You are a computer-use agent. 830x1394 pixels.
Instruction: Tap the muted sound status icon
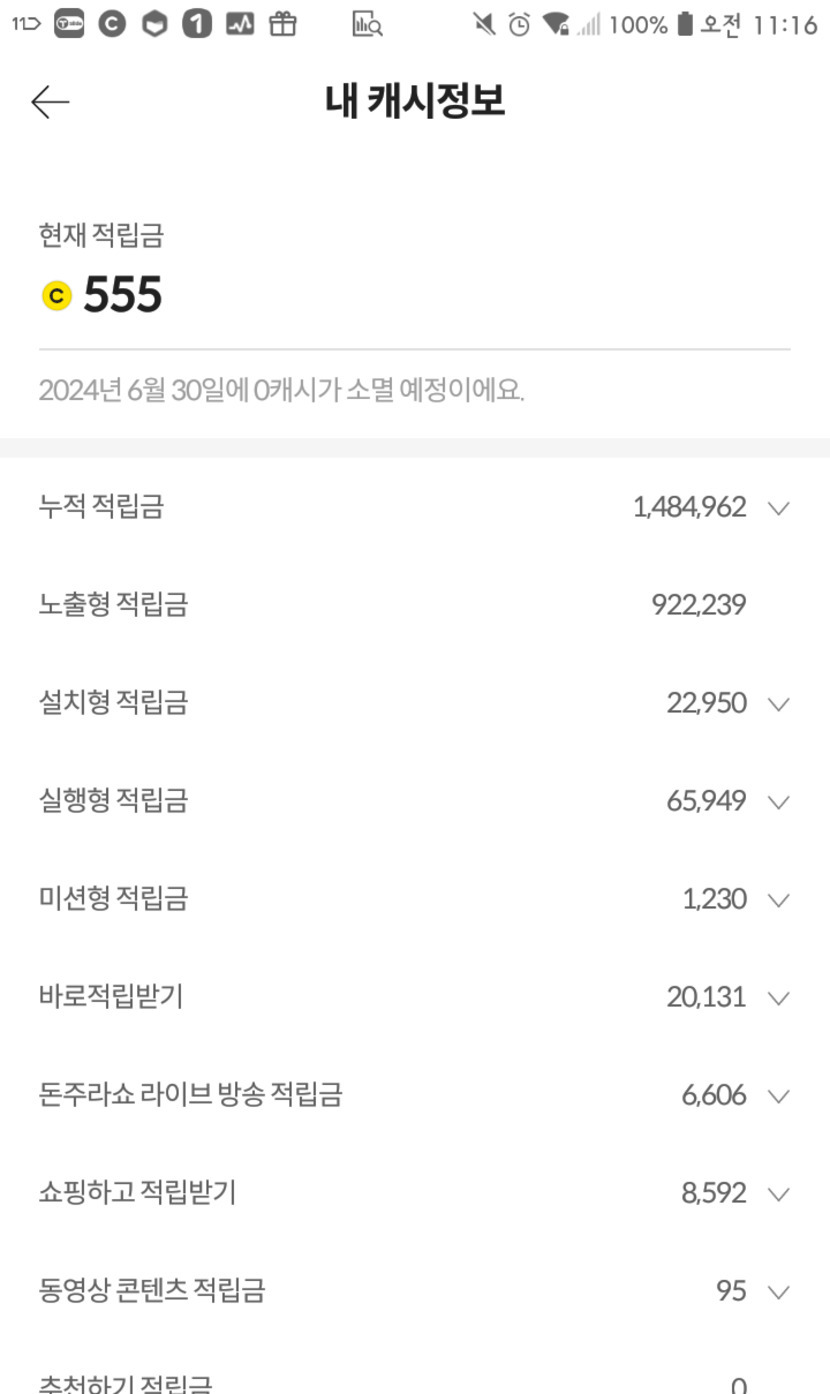(485, 25)
